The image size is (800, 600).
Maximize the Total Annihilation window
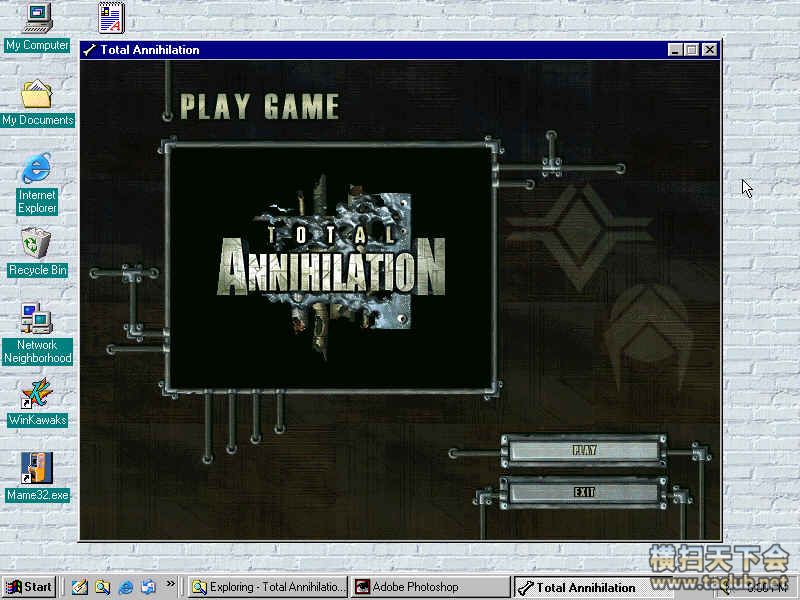click(692, 49)
